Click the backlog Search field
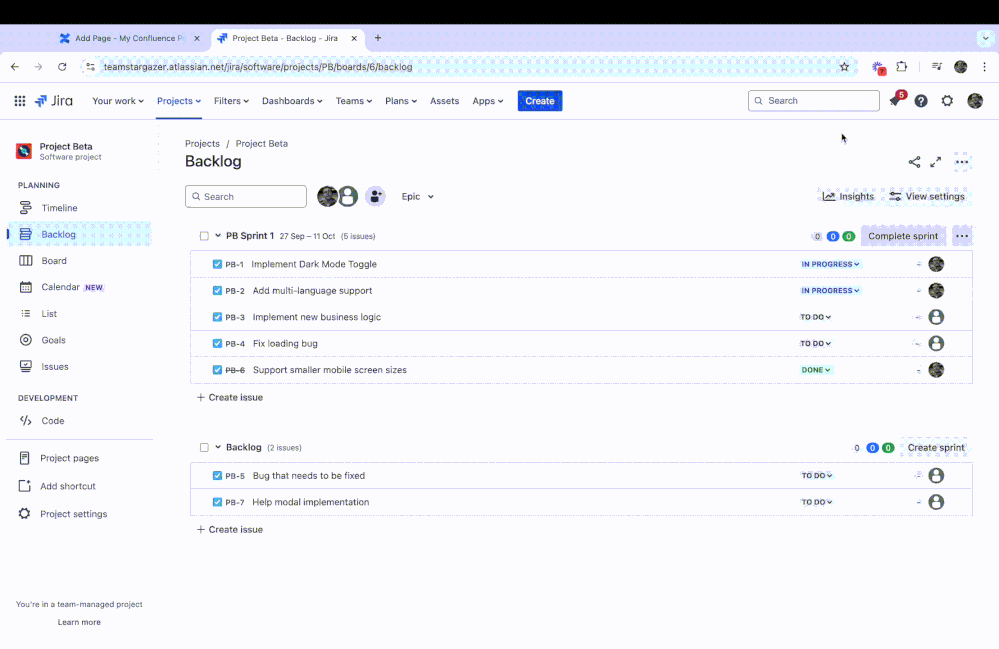The width and height of the screenshot is (999, 649). [246, 196]
